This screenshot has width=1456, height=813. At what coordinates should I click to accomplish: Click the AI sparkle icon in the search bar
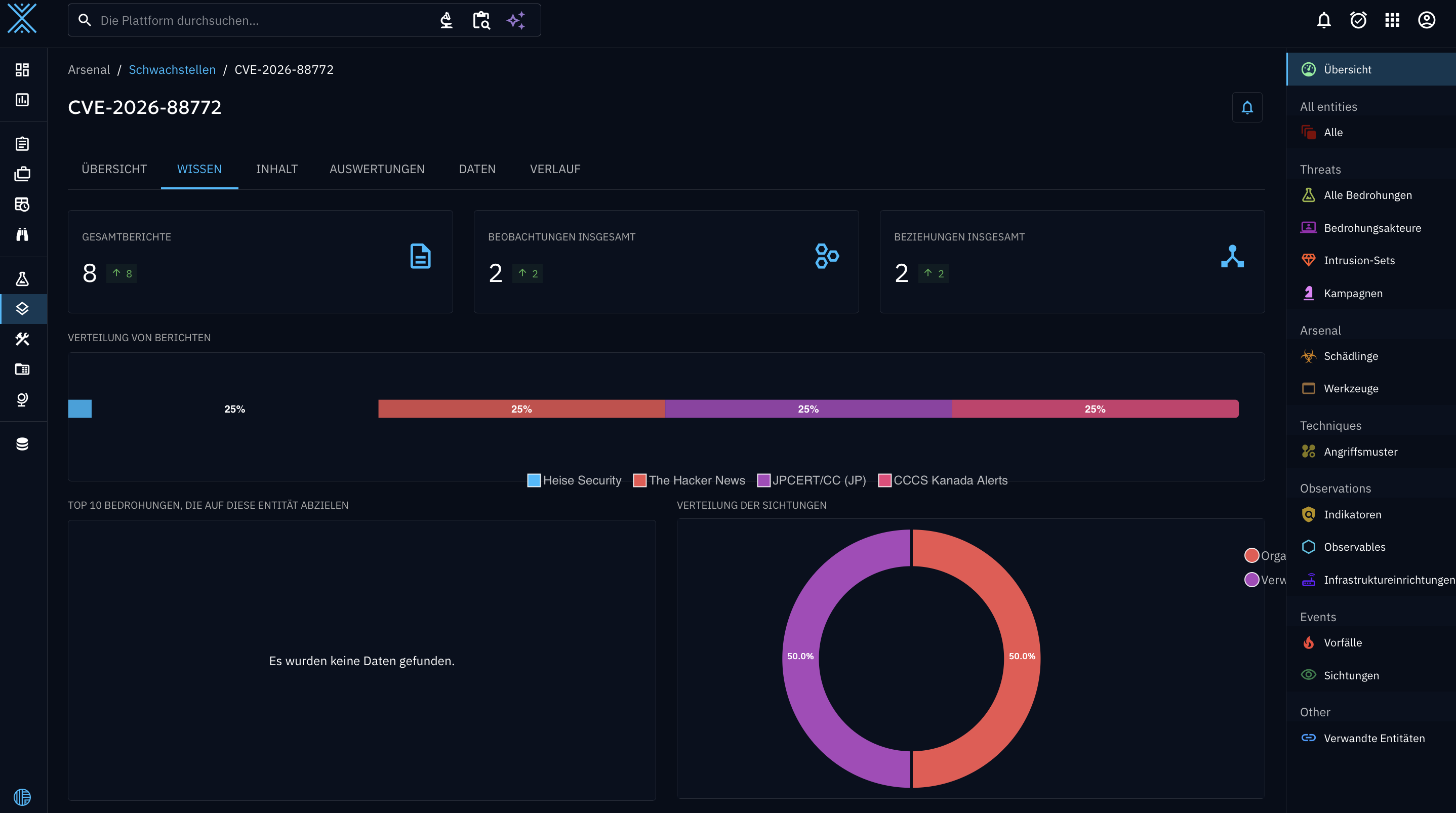[x=516, y=20]
